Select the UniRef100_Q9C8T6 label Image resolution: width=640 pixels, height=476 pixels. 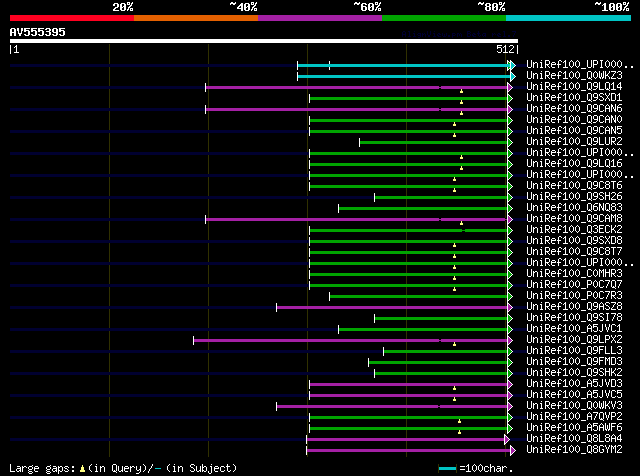[574, 186]
